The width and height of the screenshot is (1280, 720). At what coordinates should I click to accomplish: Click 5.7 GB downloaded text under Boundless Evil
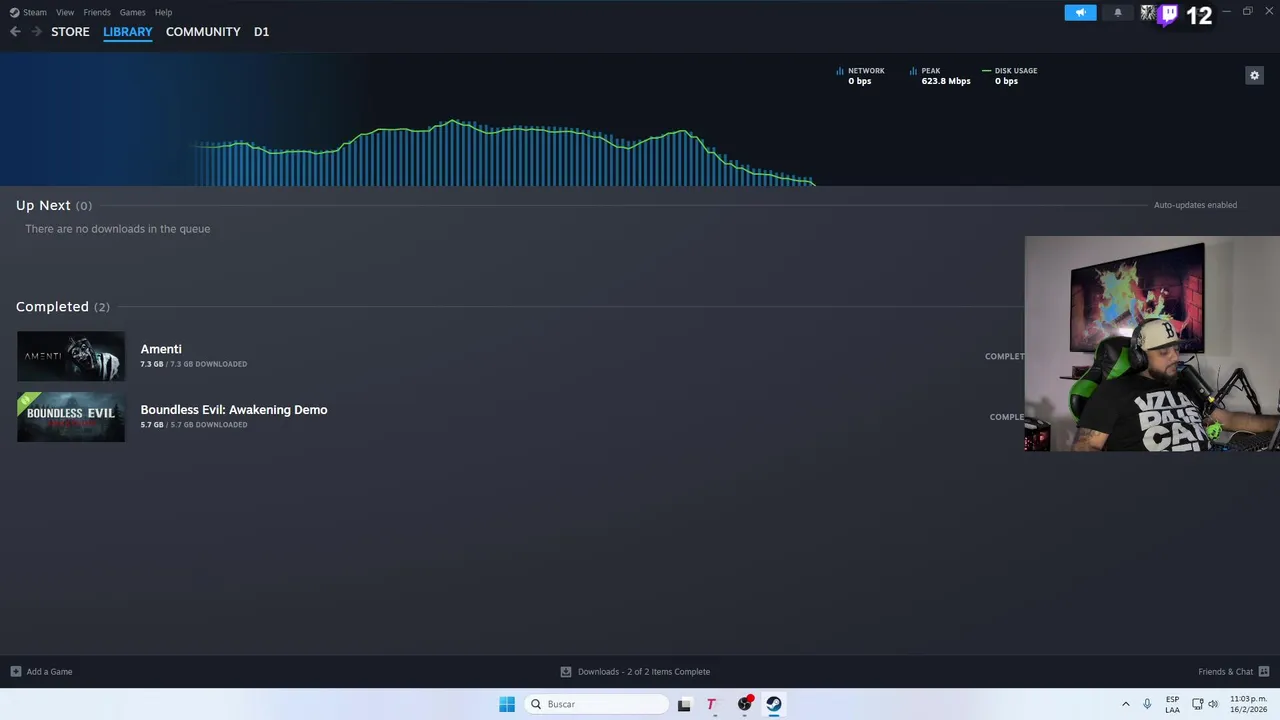tap(194, 425)
